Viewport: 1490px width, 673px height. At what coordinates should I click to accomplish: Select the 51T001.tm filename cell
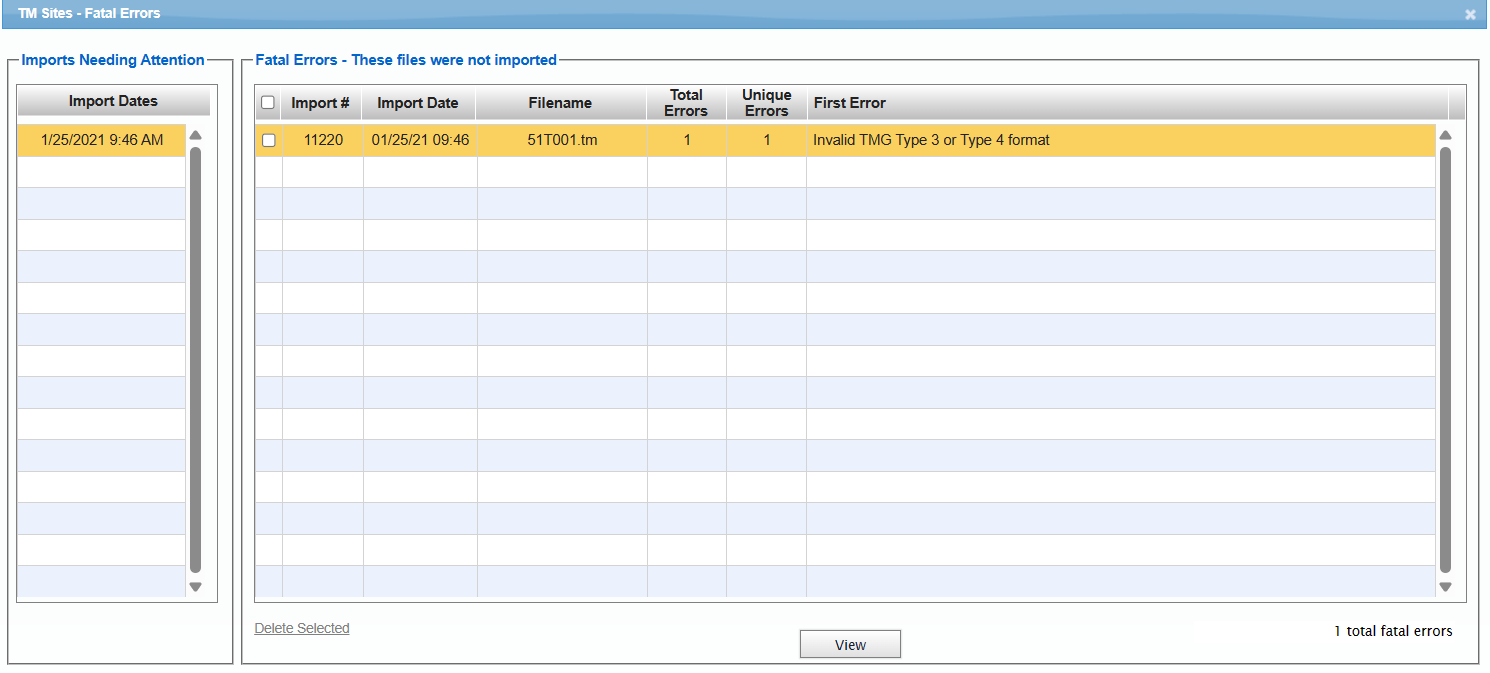pos(560,140)
